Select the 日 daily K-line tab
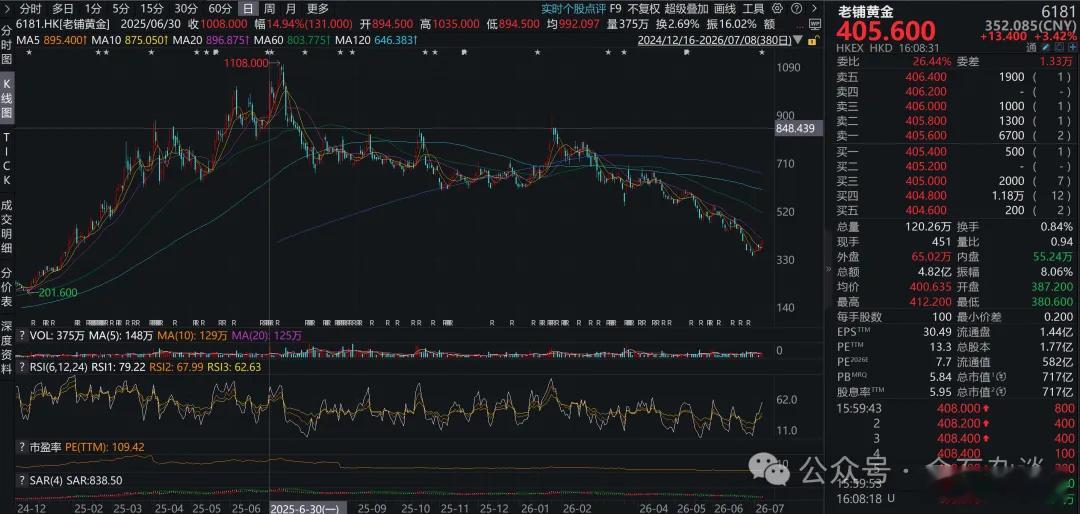 pyautogui.click(x=247, y=8)
